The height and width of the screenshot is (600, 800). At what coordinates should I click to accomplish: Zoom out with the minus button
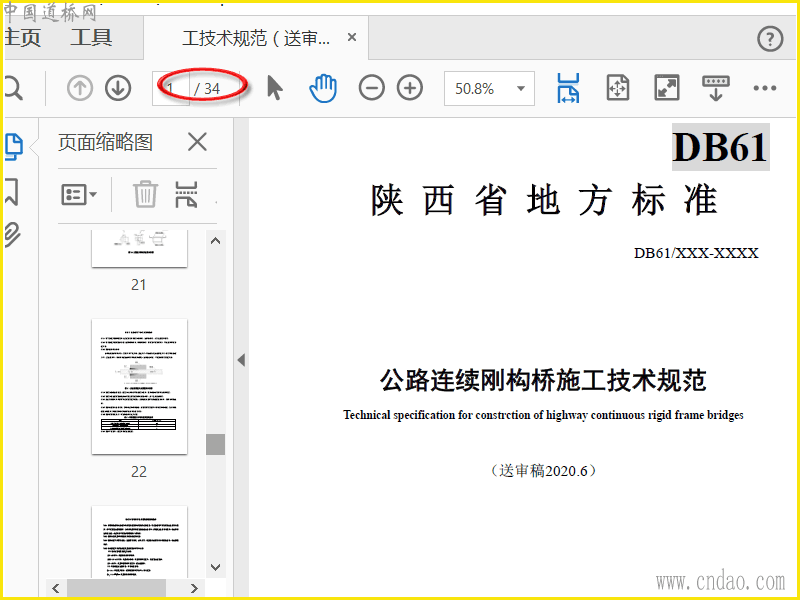click(x=371, y=88)
